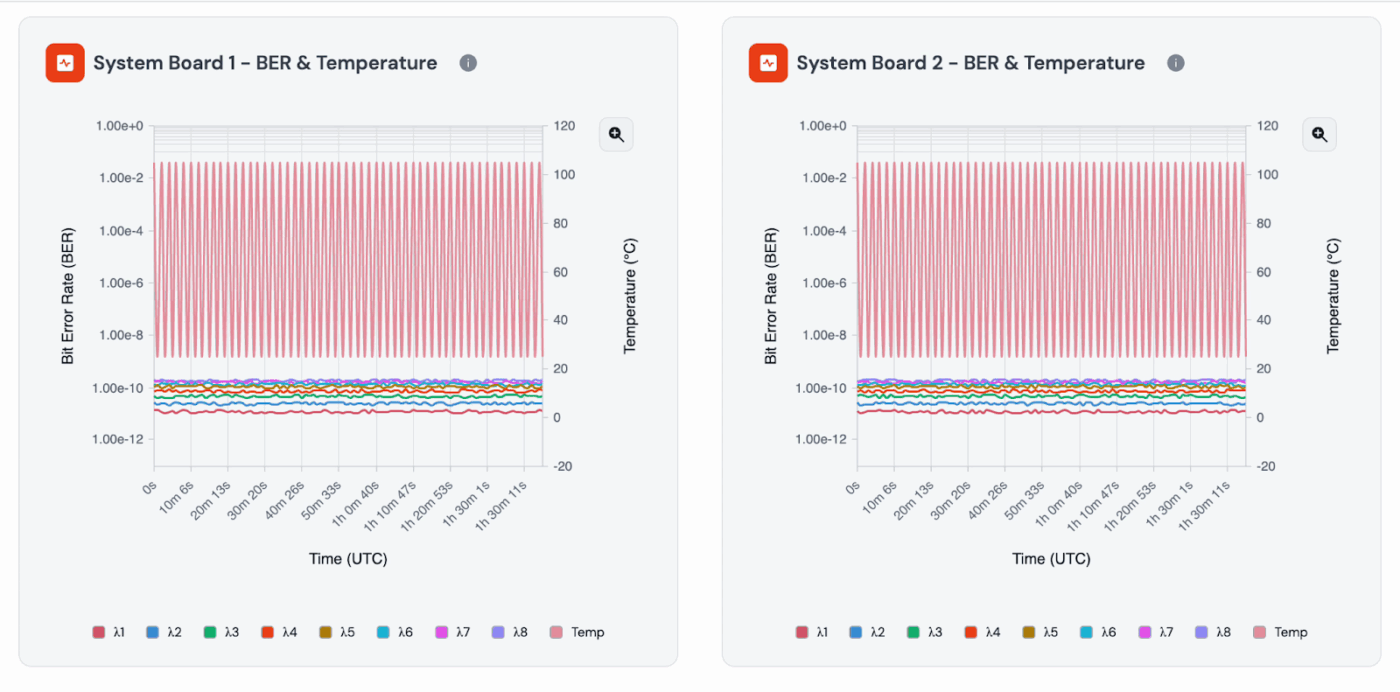Click λ7 magenta swatch in Board 1 legend
Image resolution: width=1400 pixels, height=692 pixels.
[442, 632]
